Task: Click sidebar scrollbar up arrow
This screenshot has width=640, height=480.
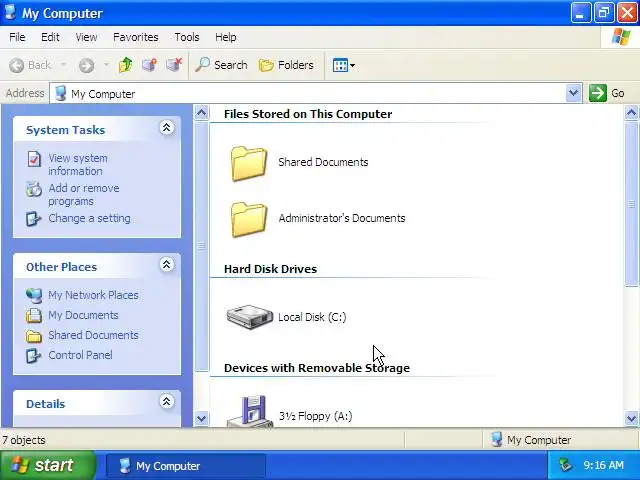Action: (202, 112)
